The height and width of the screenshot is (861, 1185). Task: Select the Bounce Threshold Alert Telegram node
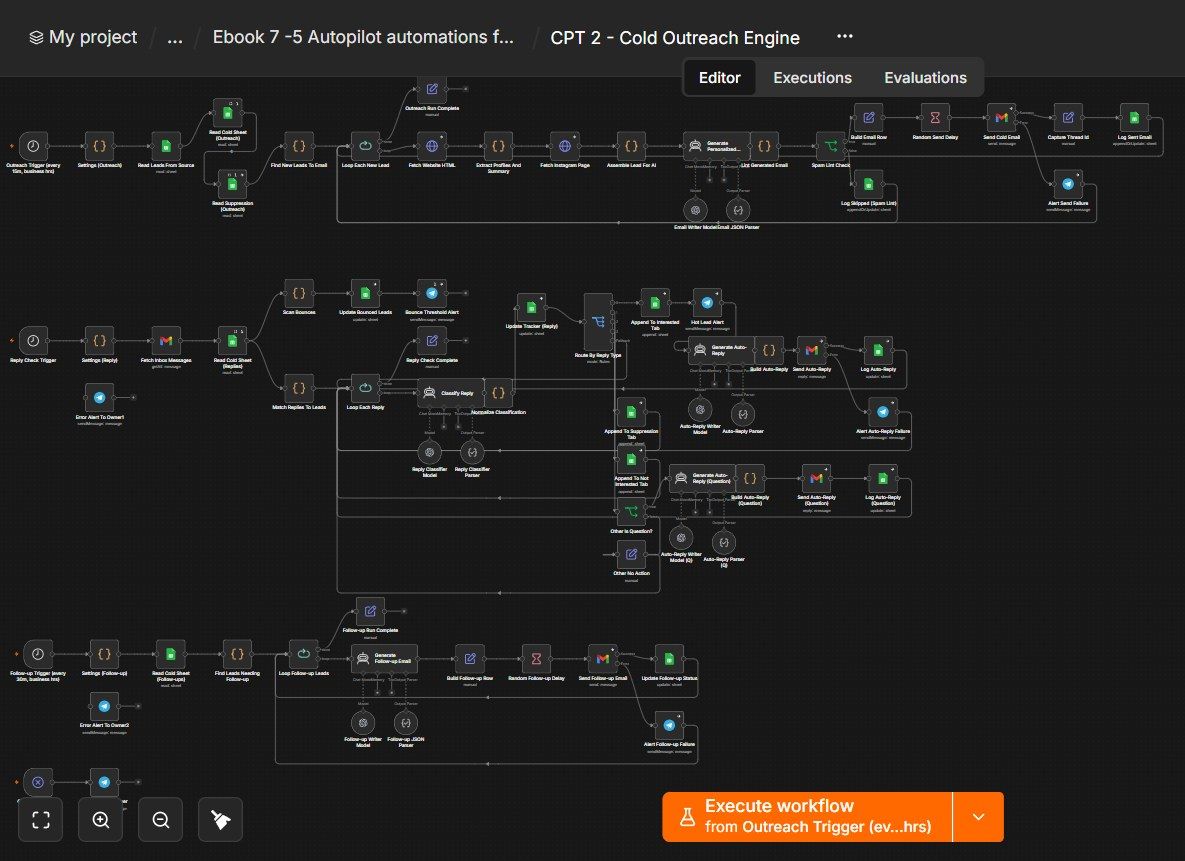coord(432,293)
